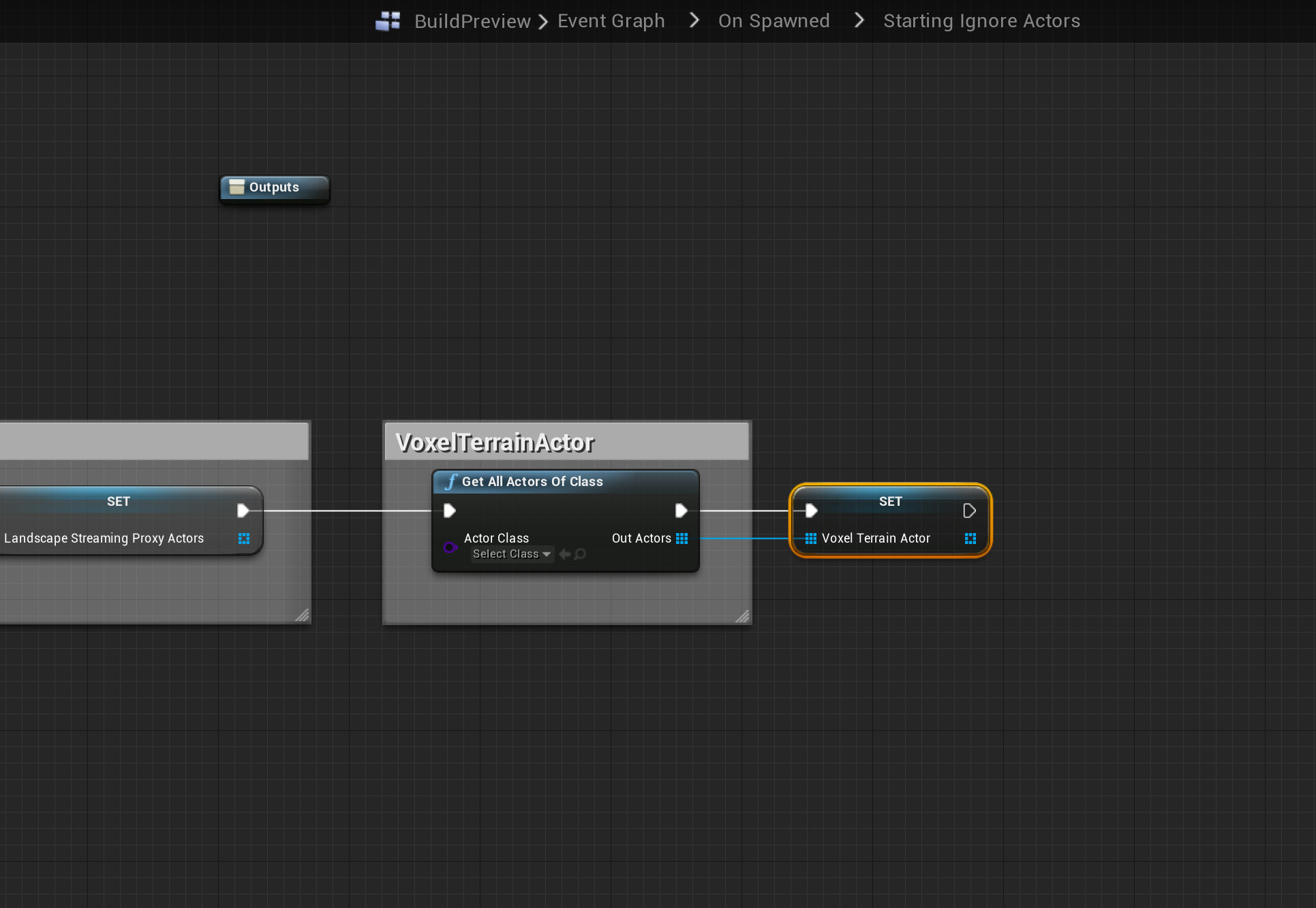Go to On Spawned breadcrumb

pos(774,21)
